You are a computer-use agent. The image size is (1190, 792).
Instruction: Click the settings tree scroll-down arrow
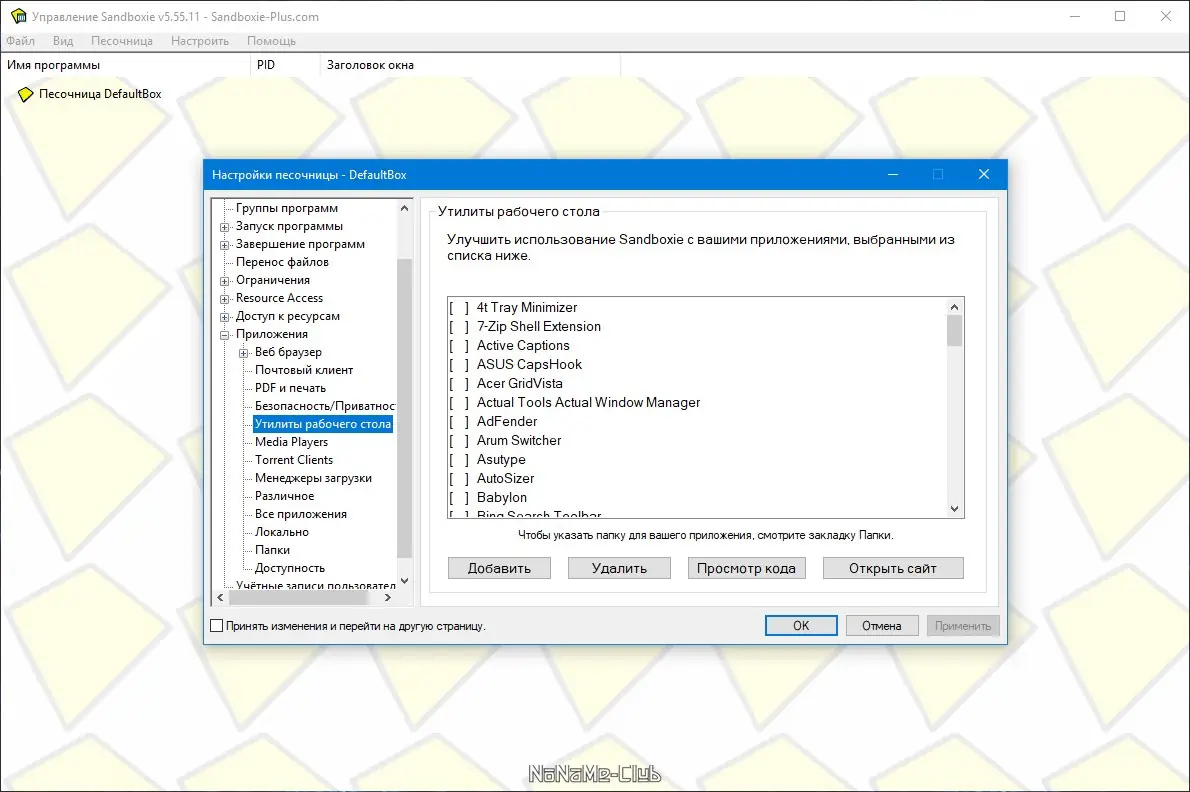(405, 581)
